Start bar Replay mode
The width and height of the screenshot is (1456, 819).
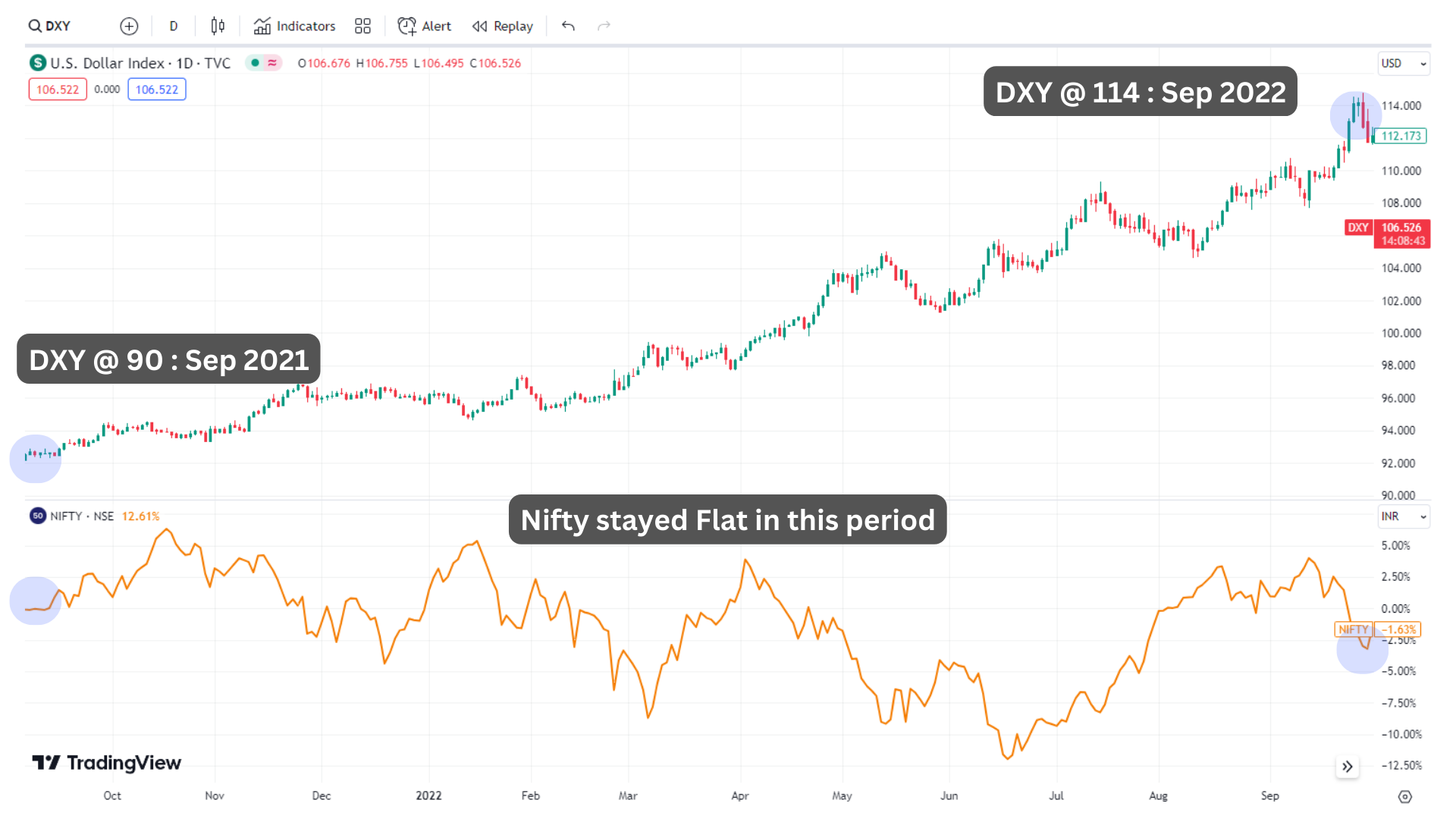click(502, 26)
